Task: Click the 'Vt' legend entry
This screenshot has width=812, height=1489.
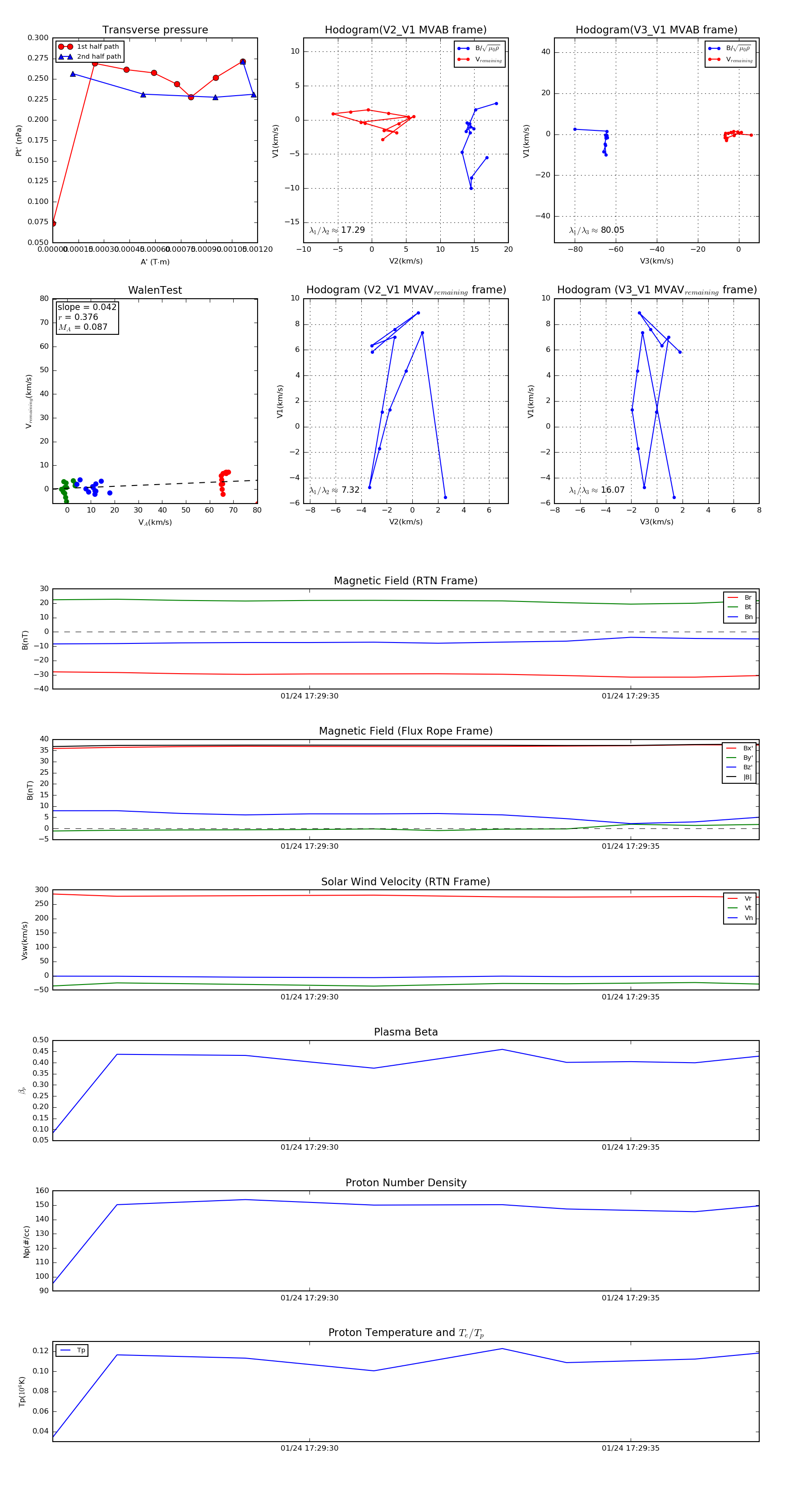Action: 740,908
